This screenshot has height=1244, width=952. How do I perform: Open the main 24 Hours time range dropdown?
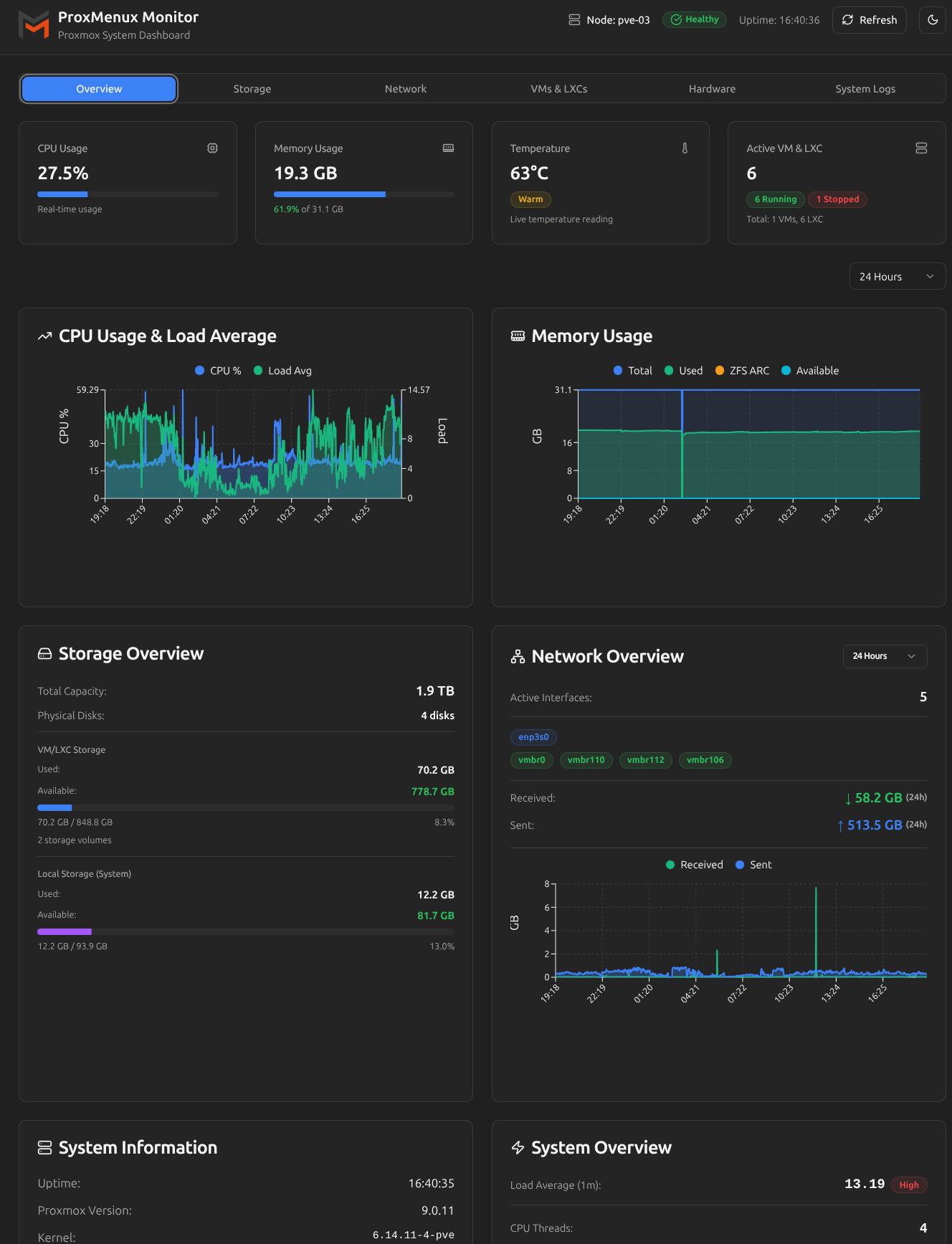[896, 277]
